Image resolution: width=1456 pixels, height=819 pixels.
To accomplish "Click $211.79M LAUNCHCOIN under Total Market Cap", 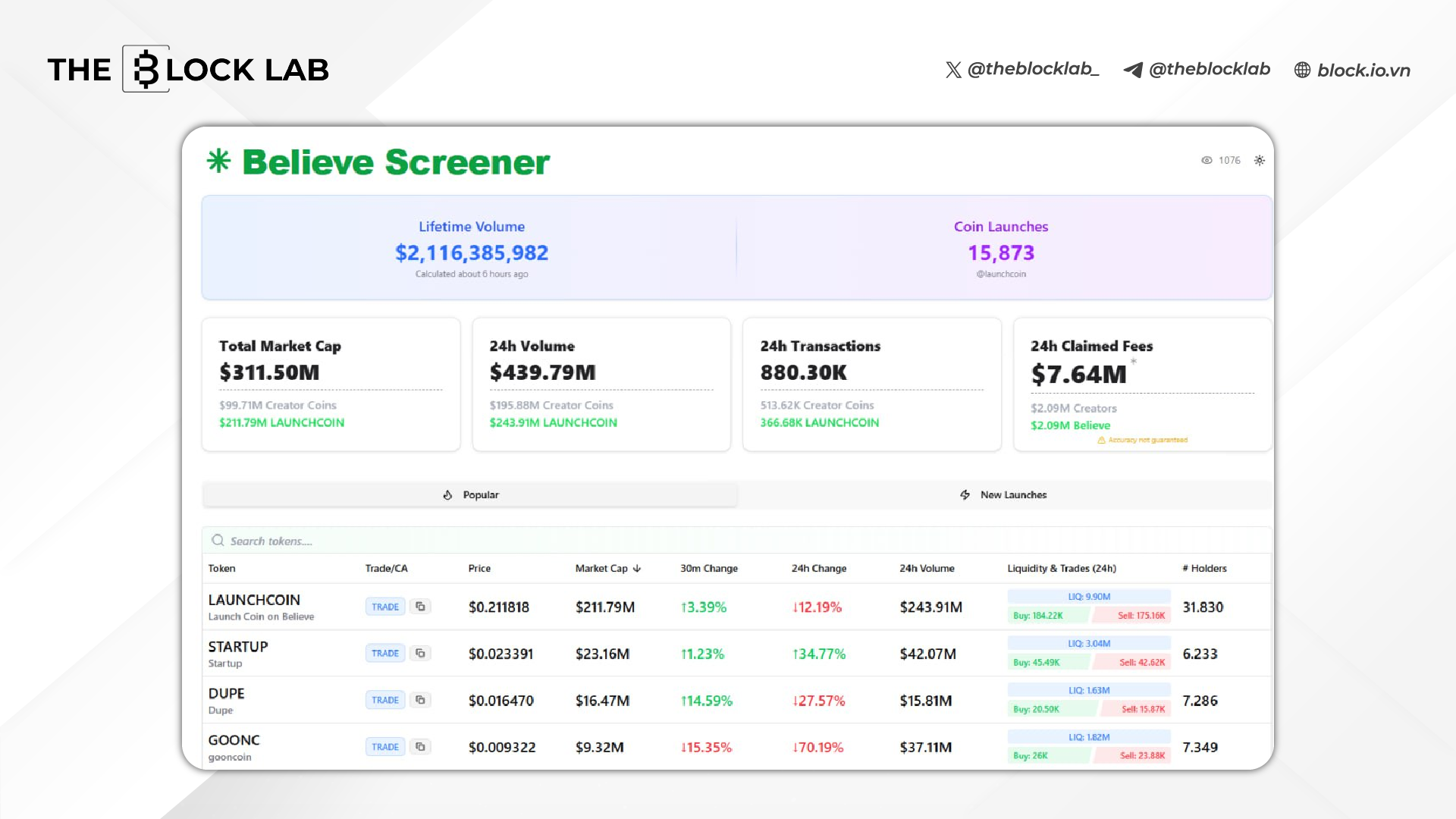I will [x=281, y=422].
